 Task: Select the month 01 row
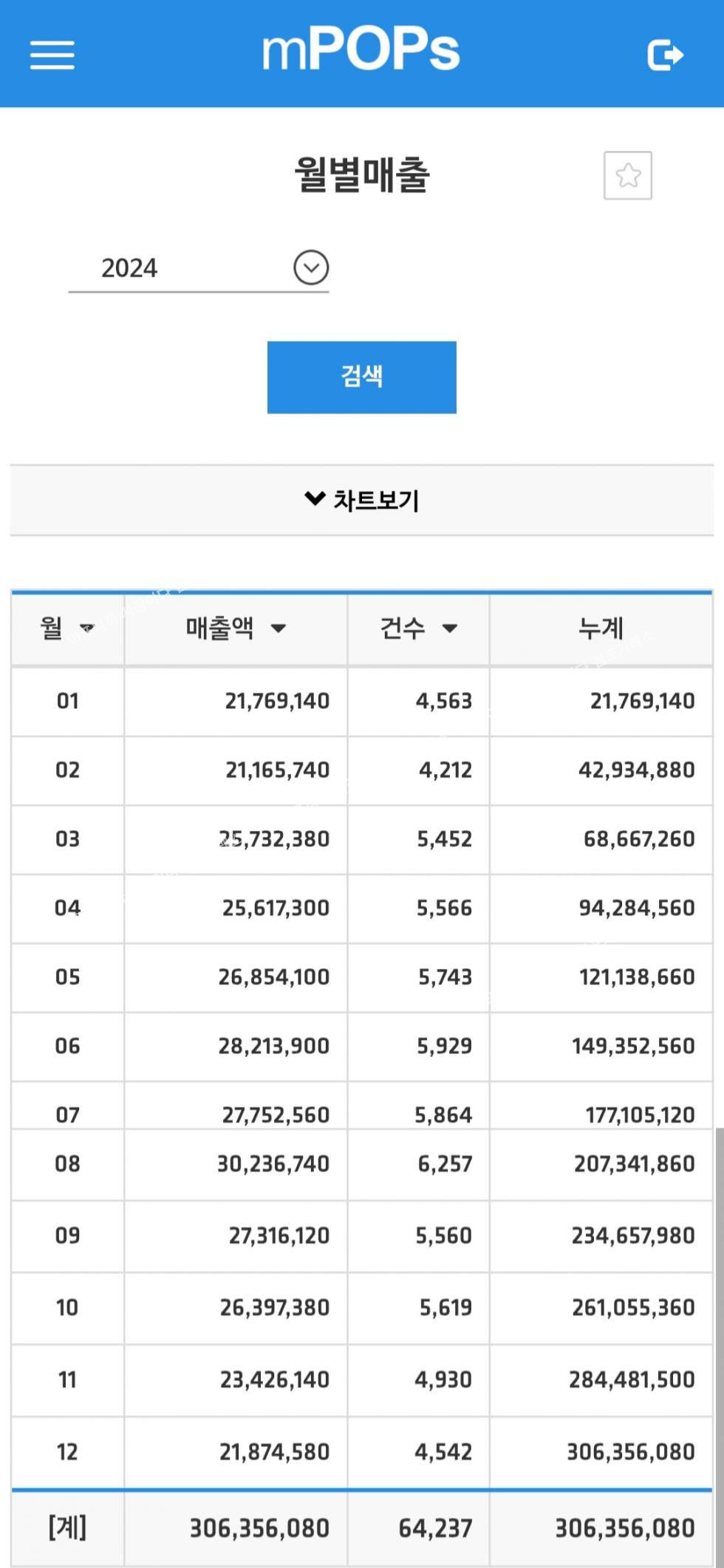pos(67,701)
